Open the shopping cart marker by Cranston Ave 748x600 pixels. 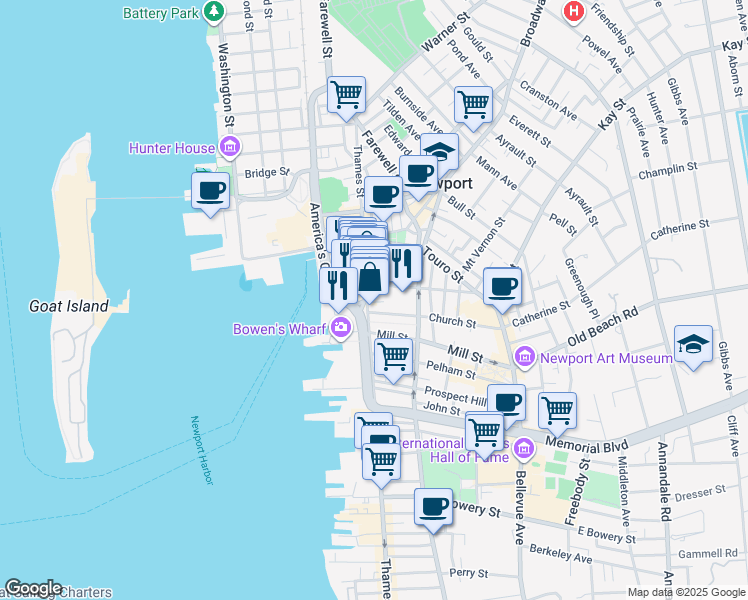tap(473, 103)
